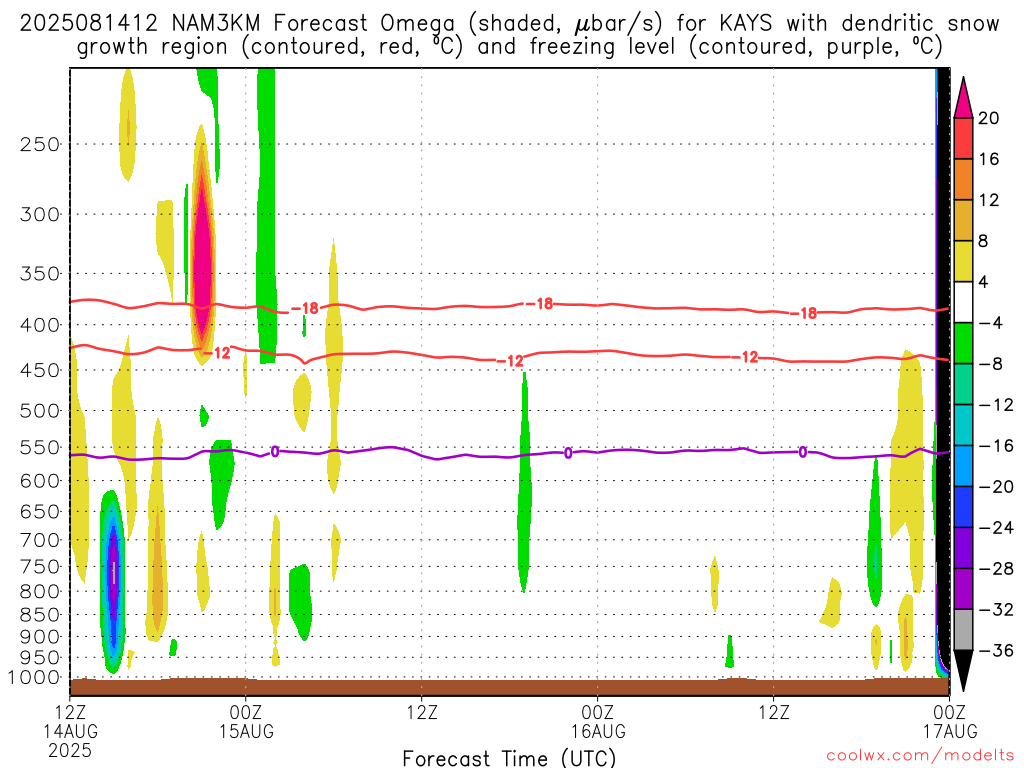Click the 250 pressure axis label

[40, 144]
